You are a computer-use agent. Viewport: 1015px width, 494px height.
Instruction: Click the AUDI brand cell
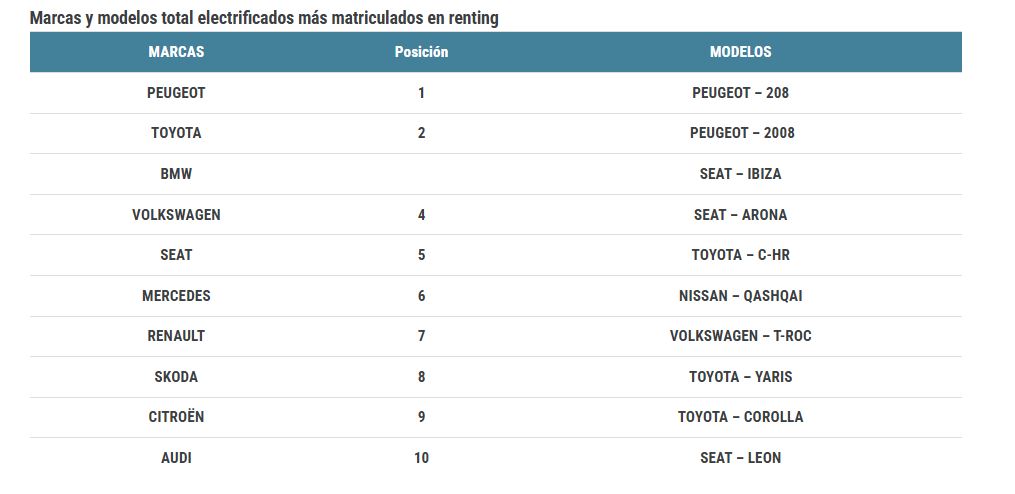[176, 458]
